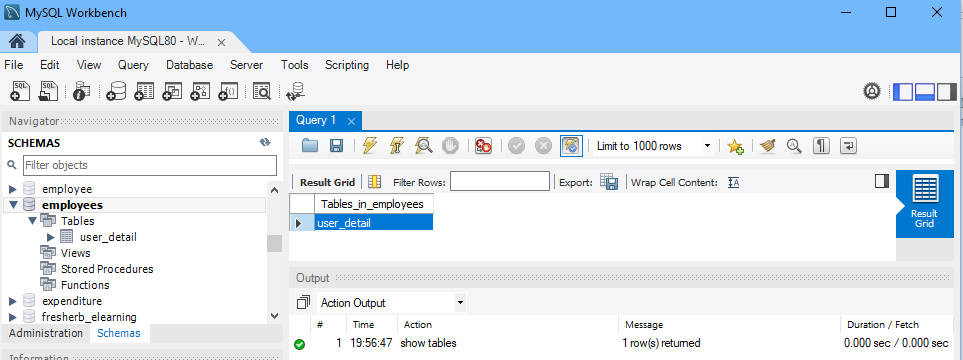Go to the Home screen tab icon
963x360 pixels.
coord(17,41)
